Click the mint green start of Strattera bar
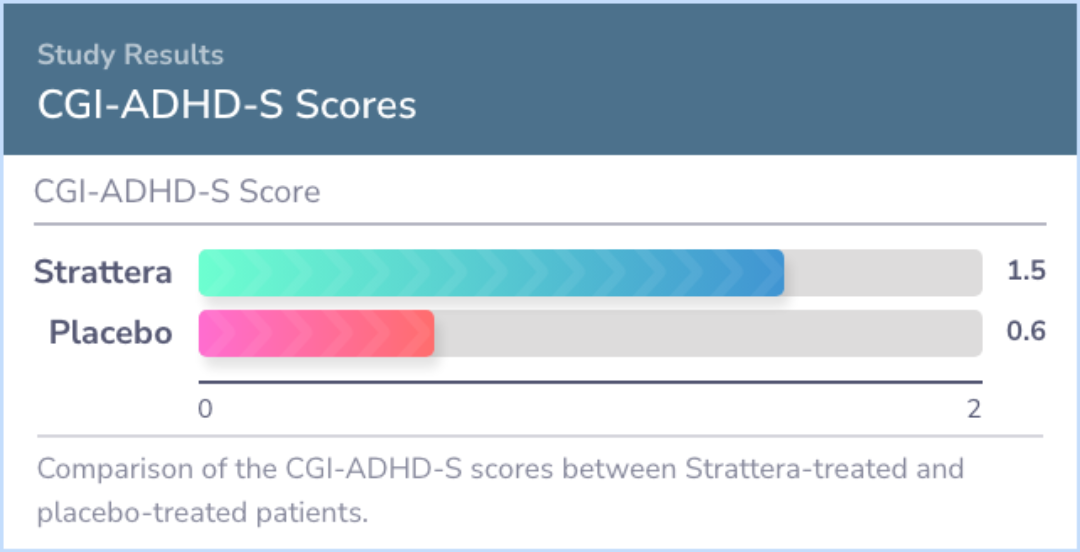This screenshot has height=552, width=1080. pyautogui.click(x=210, y=273)
